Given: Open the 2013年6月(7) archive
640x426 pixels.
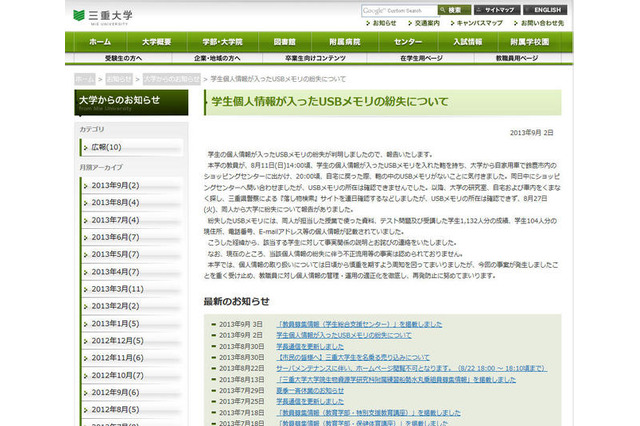Looking at the screenshot, I should coord(131,237).
